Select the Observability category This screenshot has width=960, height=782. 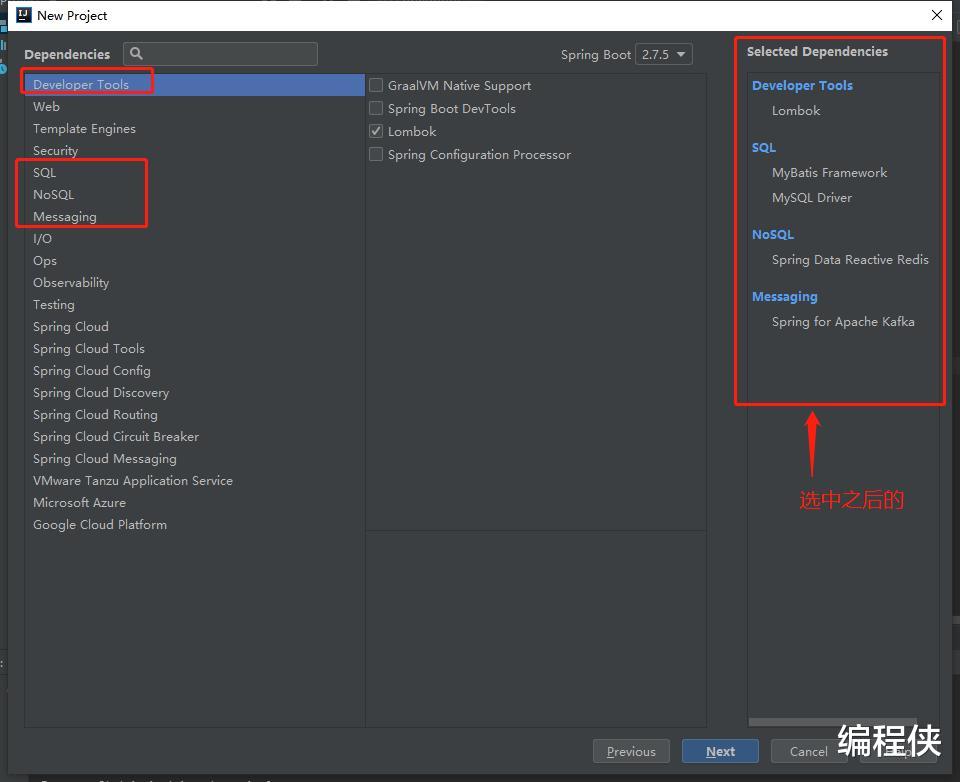coord(195,283)
